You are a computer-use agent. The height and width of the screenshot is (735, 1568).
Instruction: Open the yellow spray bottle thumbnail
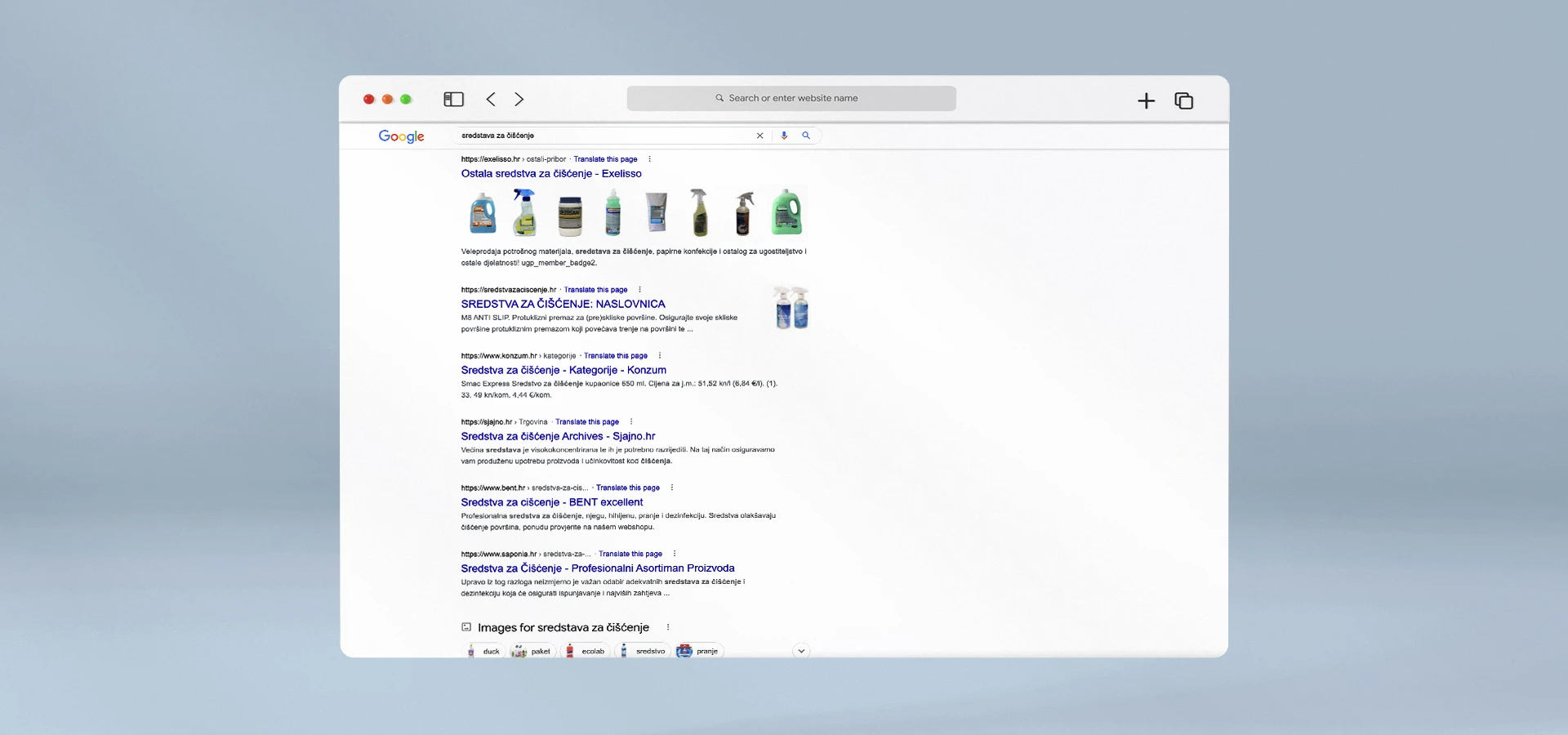(x=524, y=212)
